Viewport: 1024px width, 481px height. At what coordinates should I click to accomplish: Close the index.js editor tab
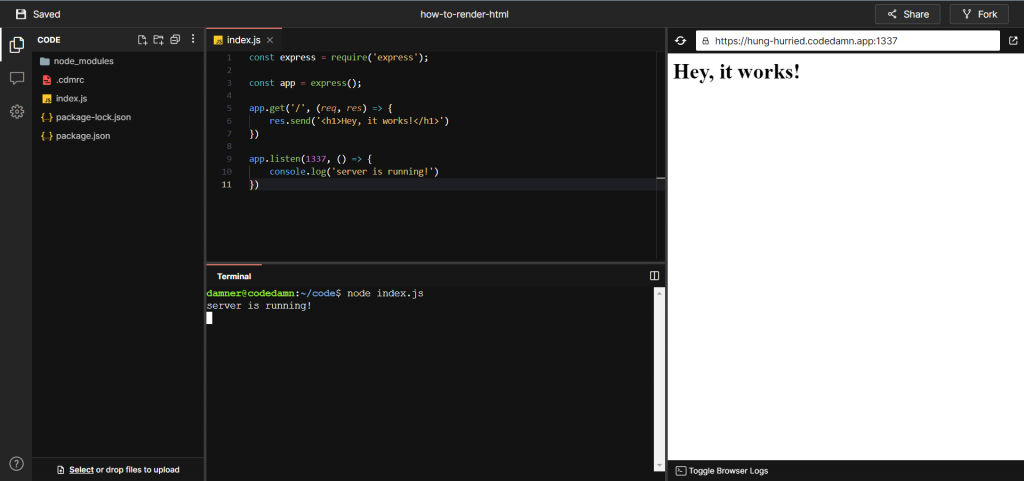(270, 40)
